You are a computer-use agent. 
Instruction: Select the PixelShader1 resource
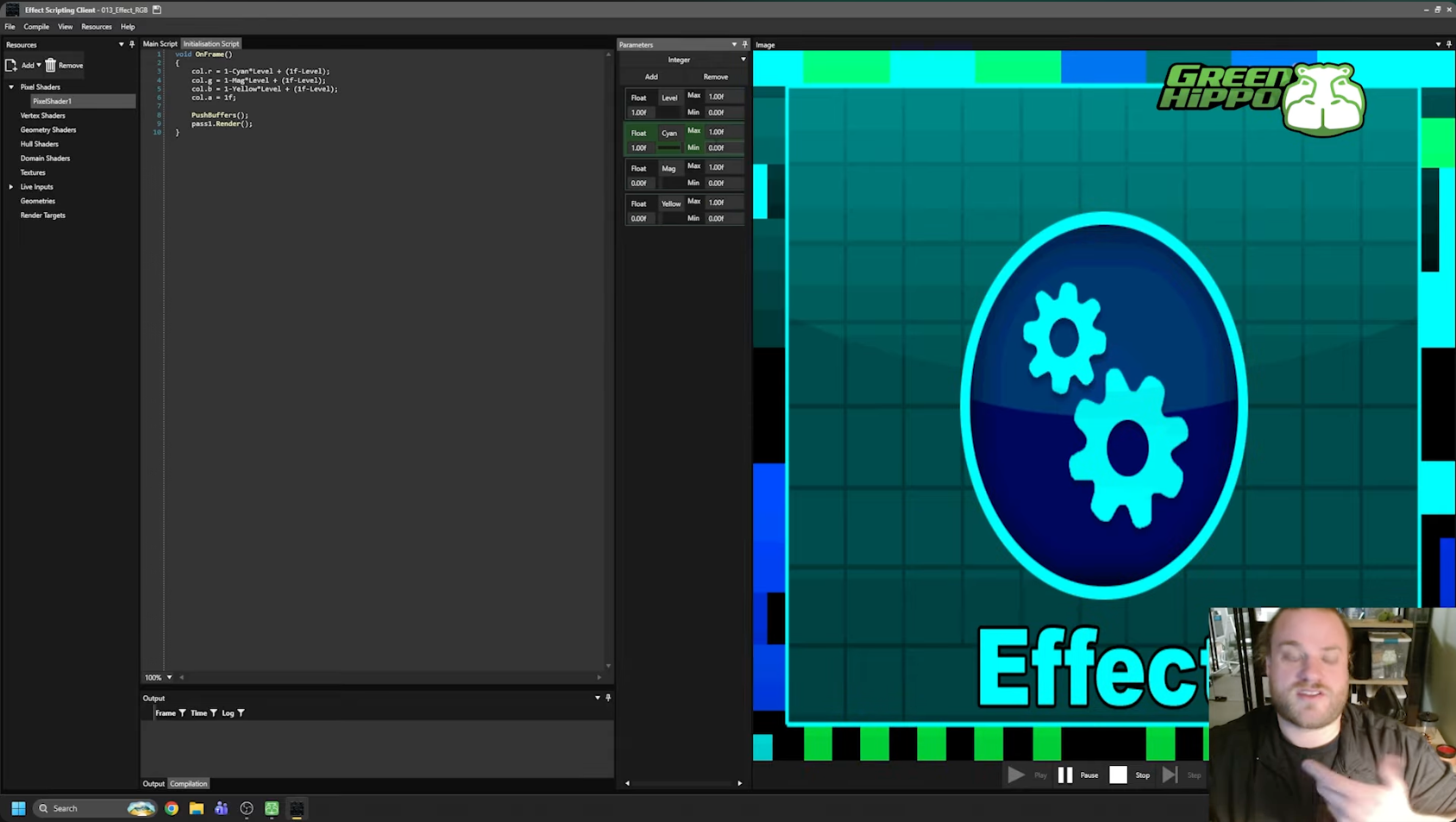tap(52, 101)
